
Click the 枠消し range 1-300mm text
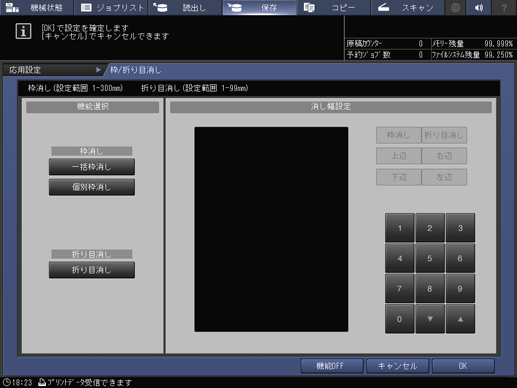coord(75,88)
